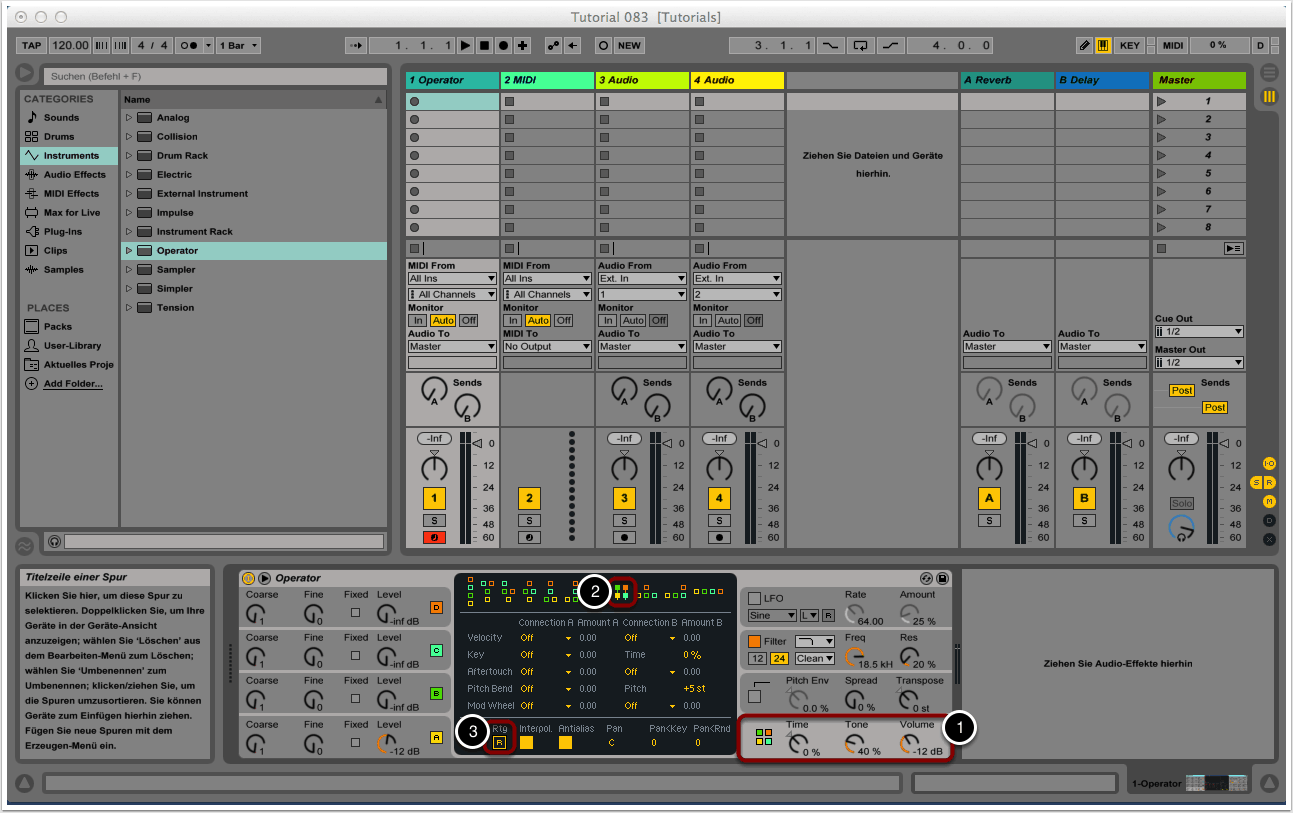Viewport: 1293px width, 813px height.
Task: Toggle the Operator device activator power button
Action: click(248, 578)
